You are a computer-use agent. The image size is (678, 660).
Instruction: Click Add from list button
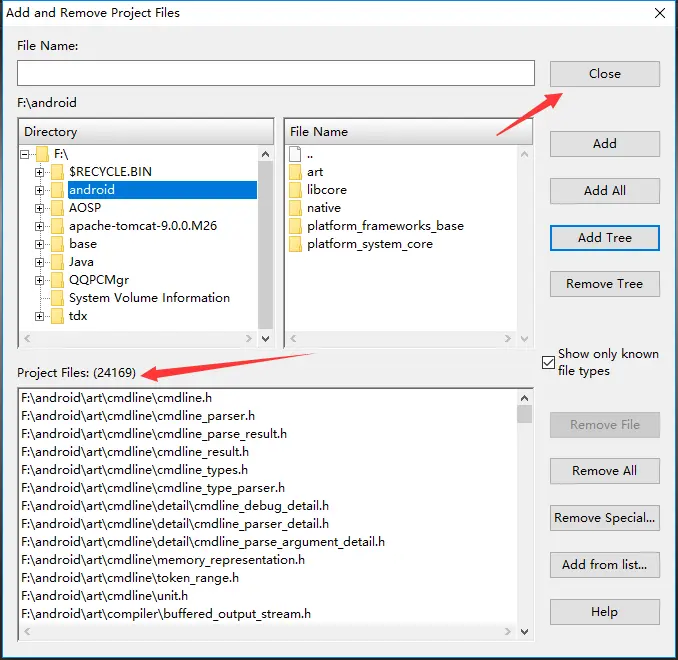(604, 565)
